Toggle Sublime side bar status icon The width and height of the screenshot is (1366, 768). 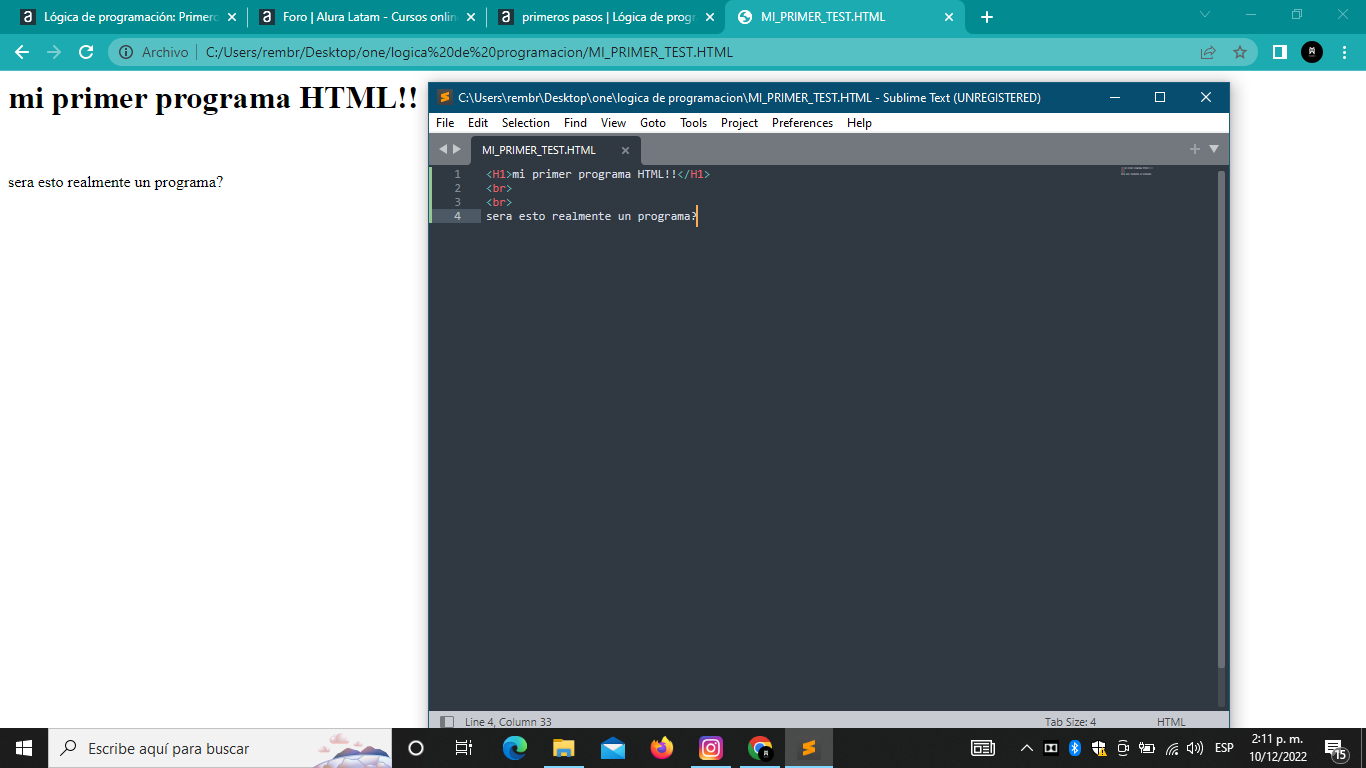coord(447,722)
